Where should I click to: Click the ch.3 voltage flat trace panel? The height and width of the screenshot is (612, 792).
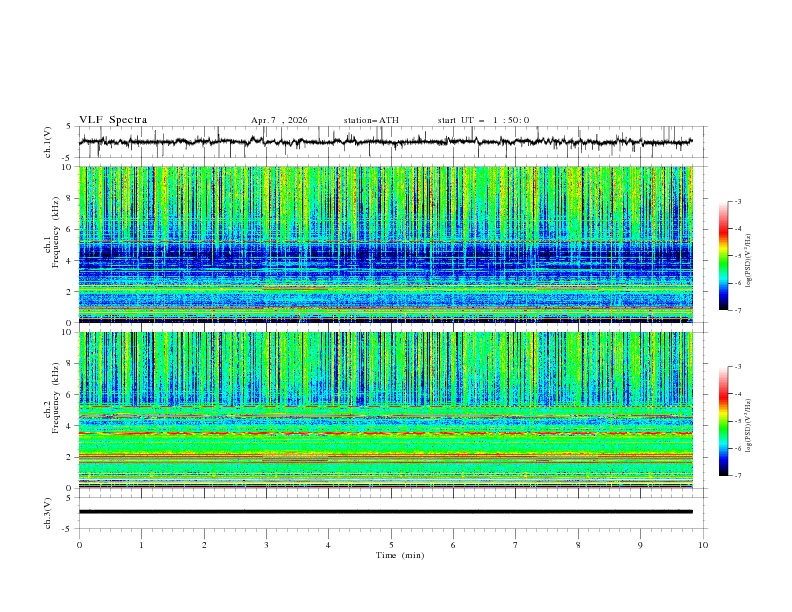393,513
